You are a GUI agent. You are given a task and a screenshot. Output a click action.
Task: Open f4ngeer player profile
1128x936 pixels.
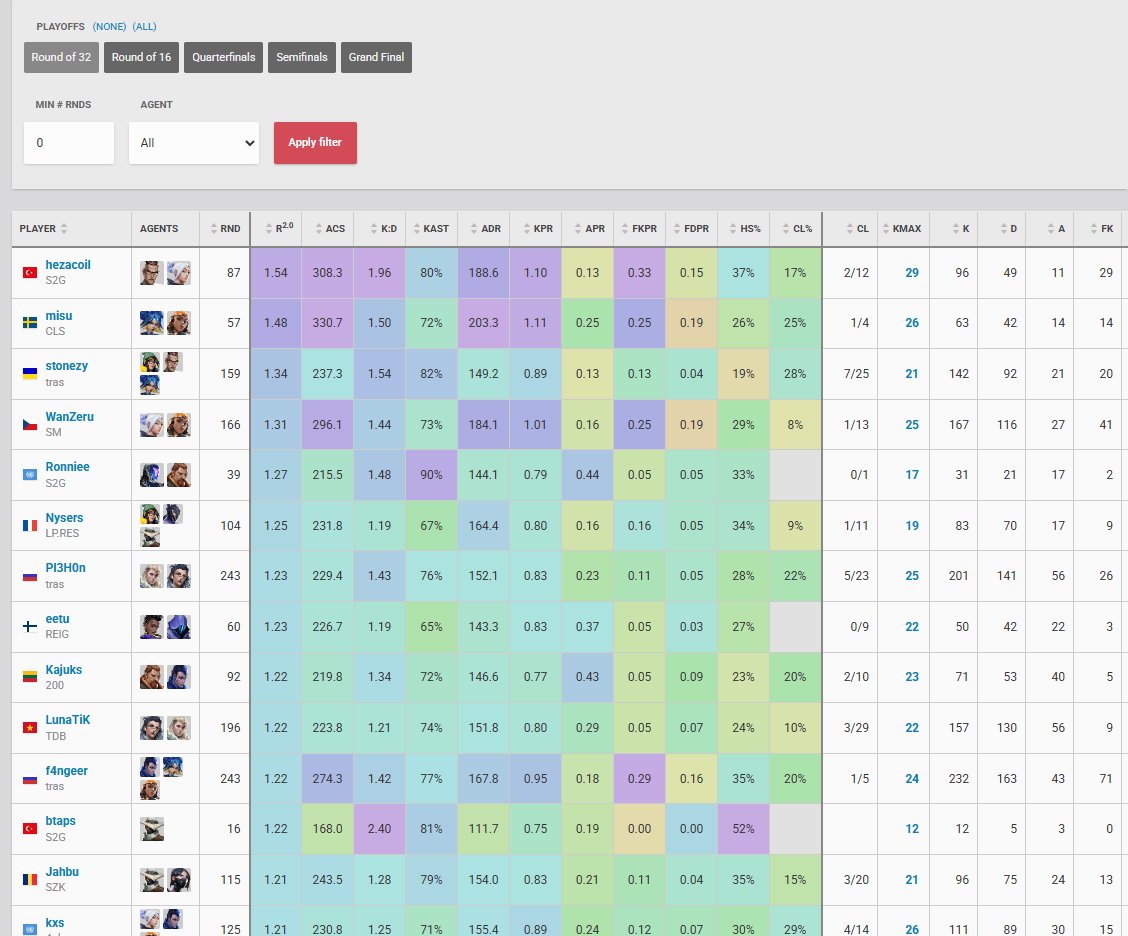coord(66,771)
